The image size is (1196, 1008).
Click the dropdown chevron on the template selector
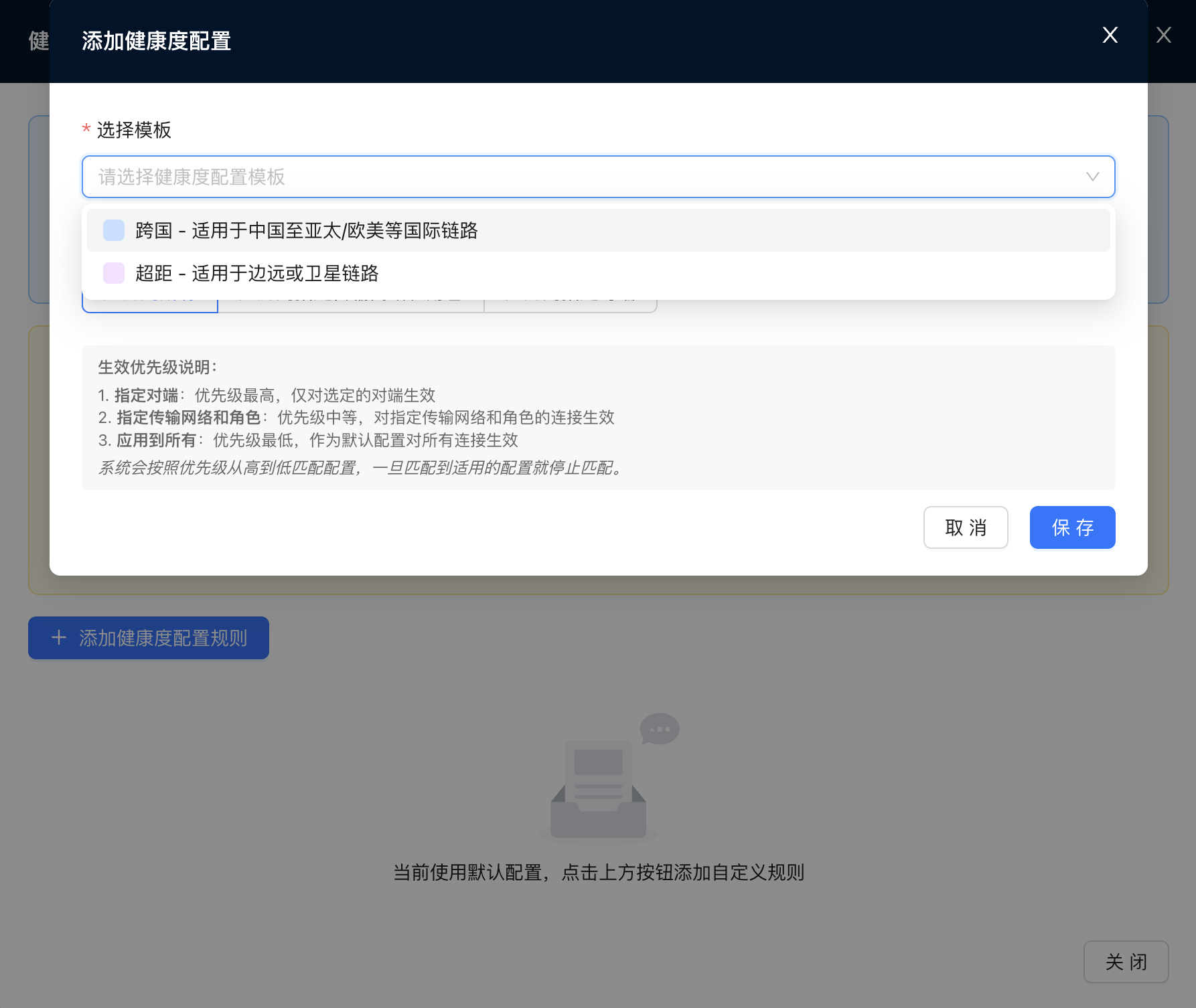[x=1092, y=177]
